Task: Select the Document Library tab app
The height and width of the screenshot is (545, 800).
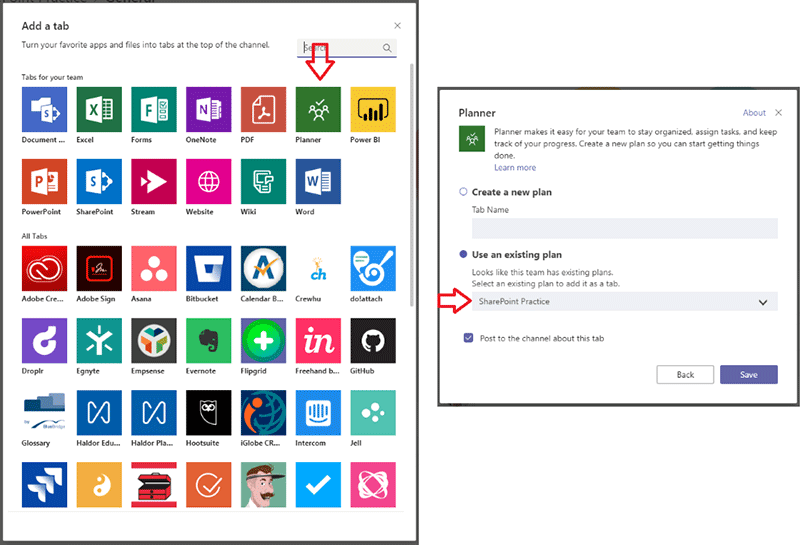Action: (x=44, y=109)
